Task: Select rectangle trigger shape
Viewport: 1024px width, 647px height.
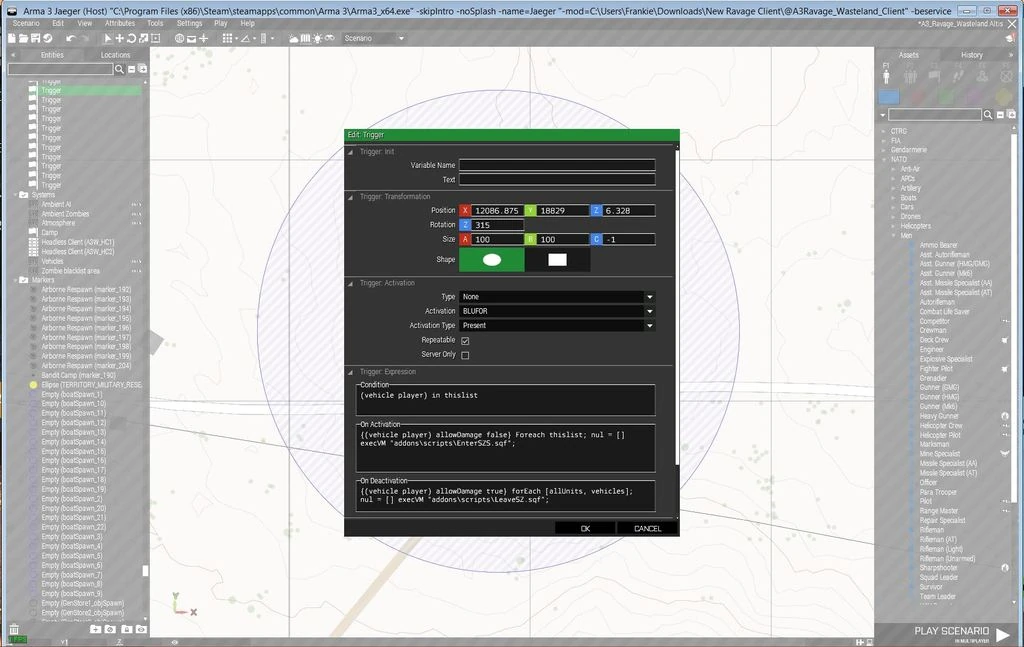Action: pyautogui.click(x=557, y=260)
